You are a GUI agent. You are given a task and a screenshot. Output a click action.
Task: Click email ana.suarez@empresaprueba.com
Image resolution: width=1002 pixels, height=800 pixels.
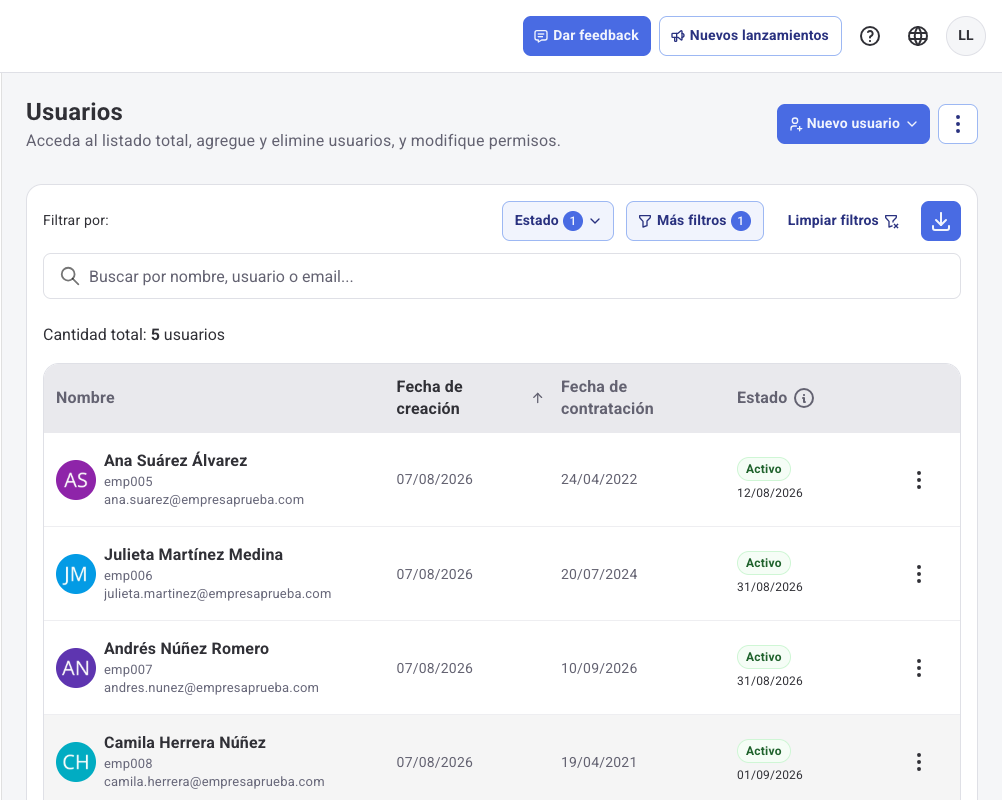pos(204,500)
